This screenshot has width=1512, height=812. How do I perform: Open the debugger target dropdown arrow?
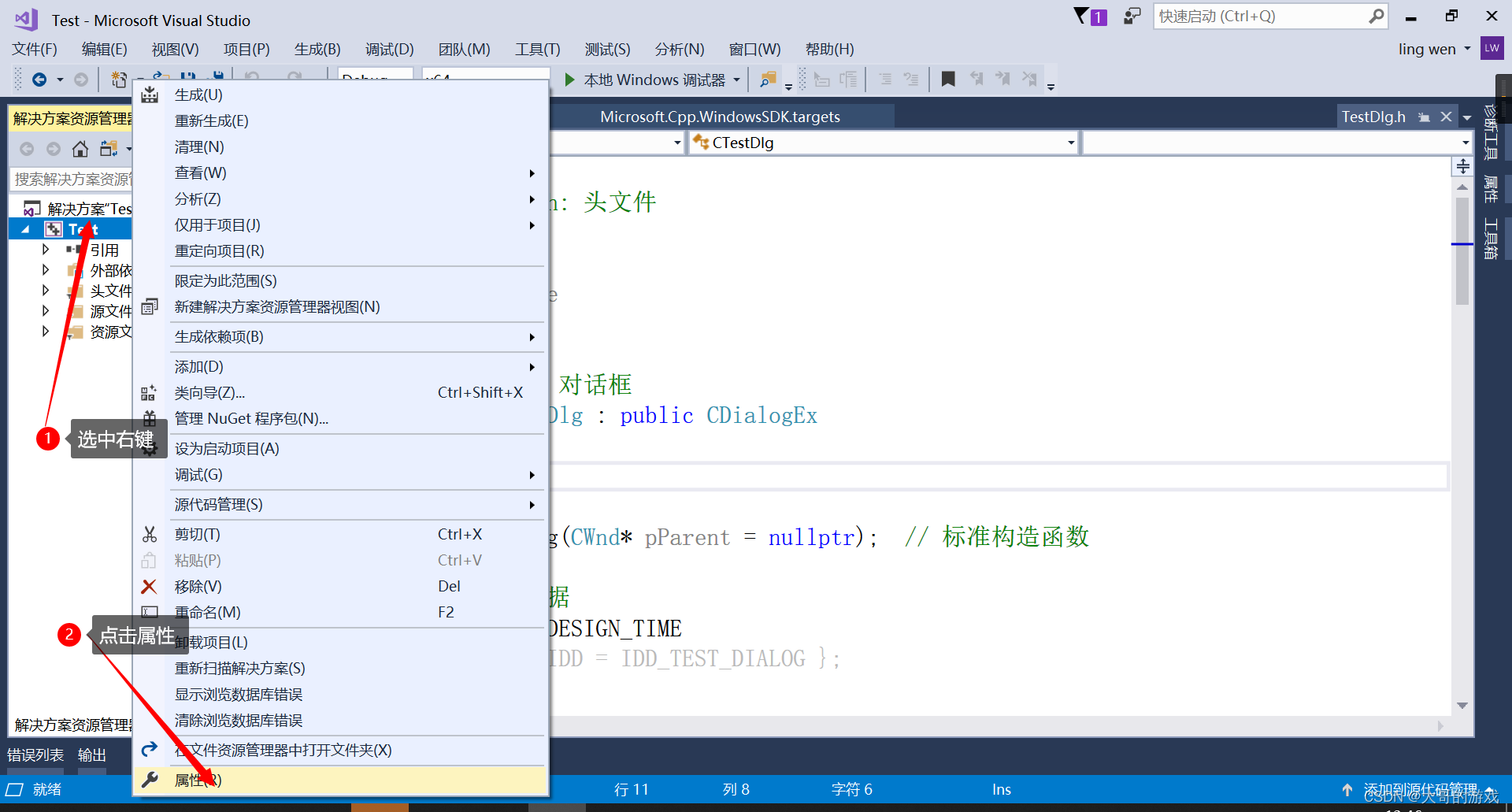(x=736, y=80)
